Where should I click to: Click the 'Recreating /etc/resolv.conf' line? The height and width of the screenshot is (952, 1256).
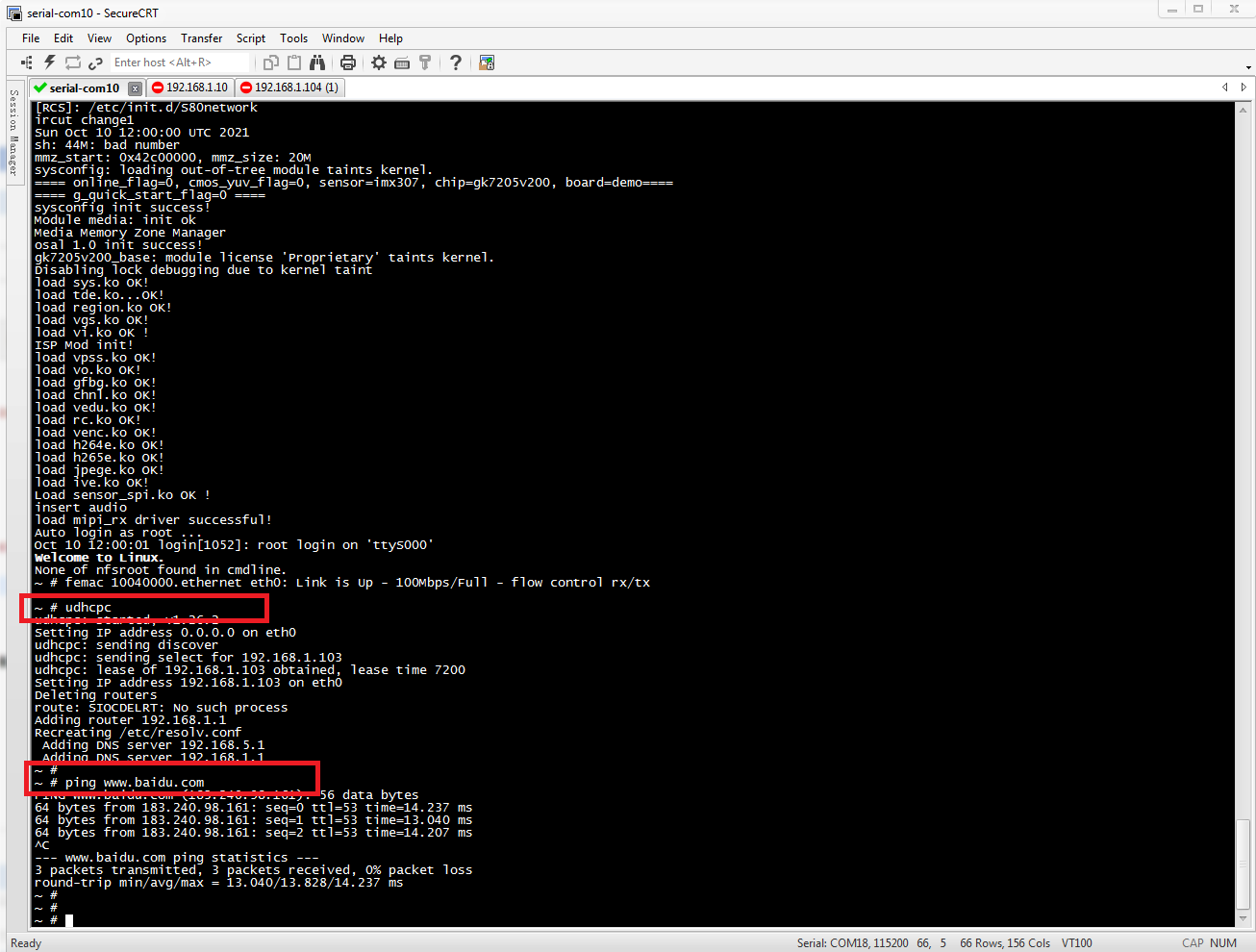click(138, 733)
